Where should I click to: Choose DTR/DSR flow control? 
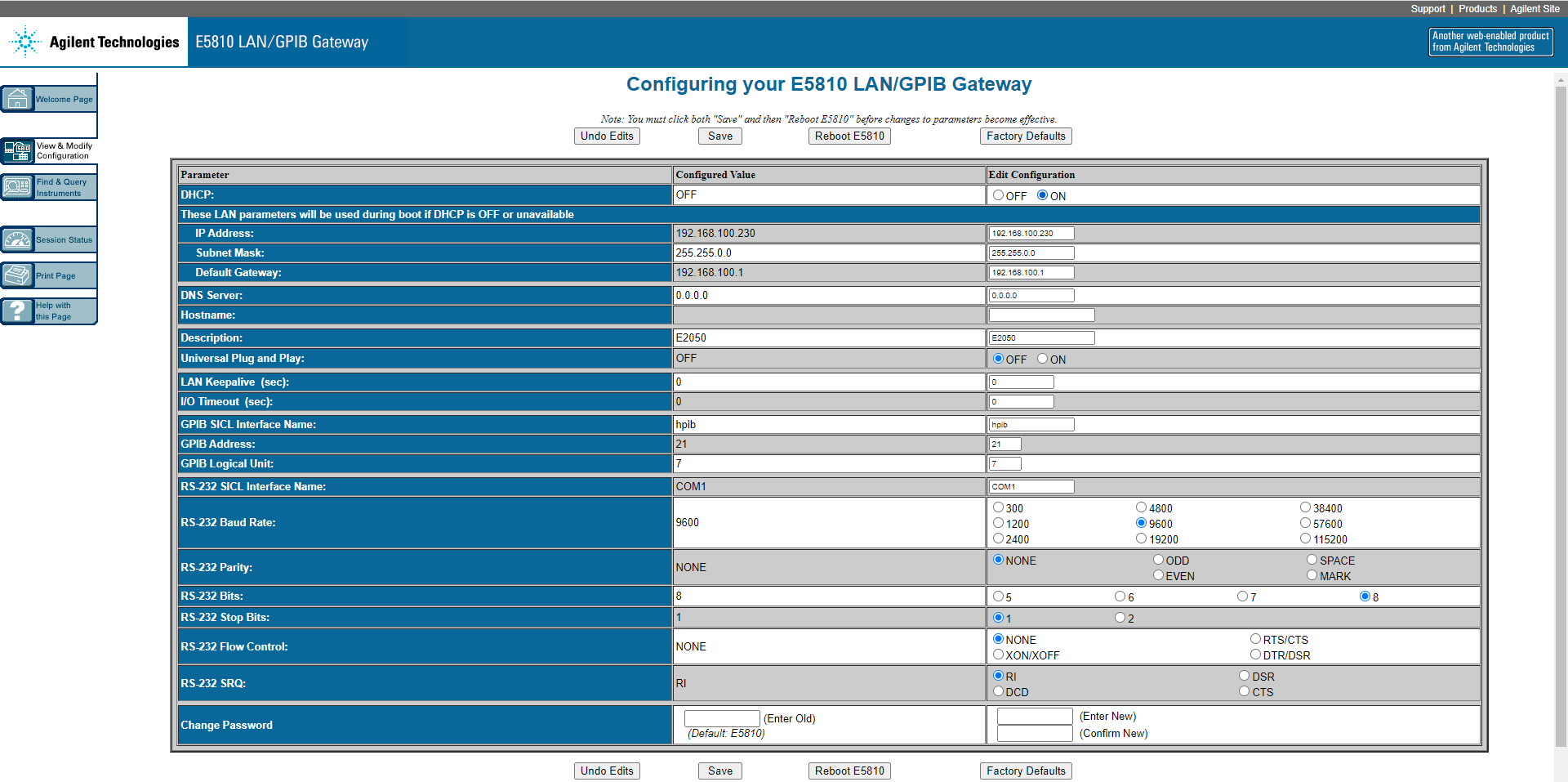point(1255,655)
